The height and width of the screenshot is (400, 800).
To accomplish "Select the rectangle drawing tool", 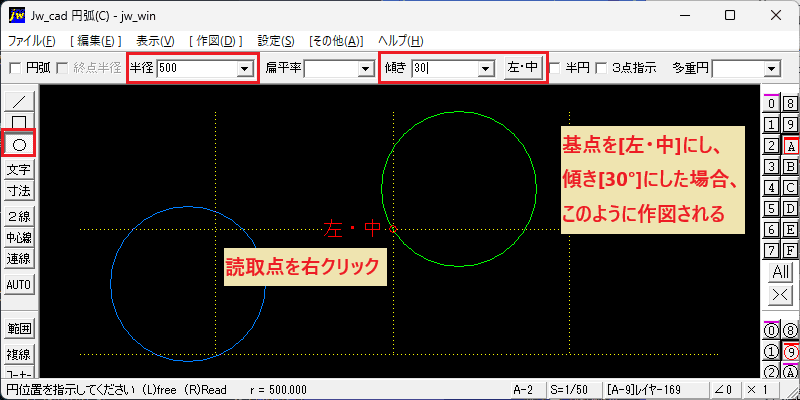I will point(19,121).
